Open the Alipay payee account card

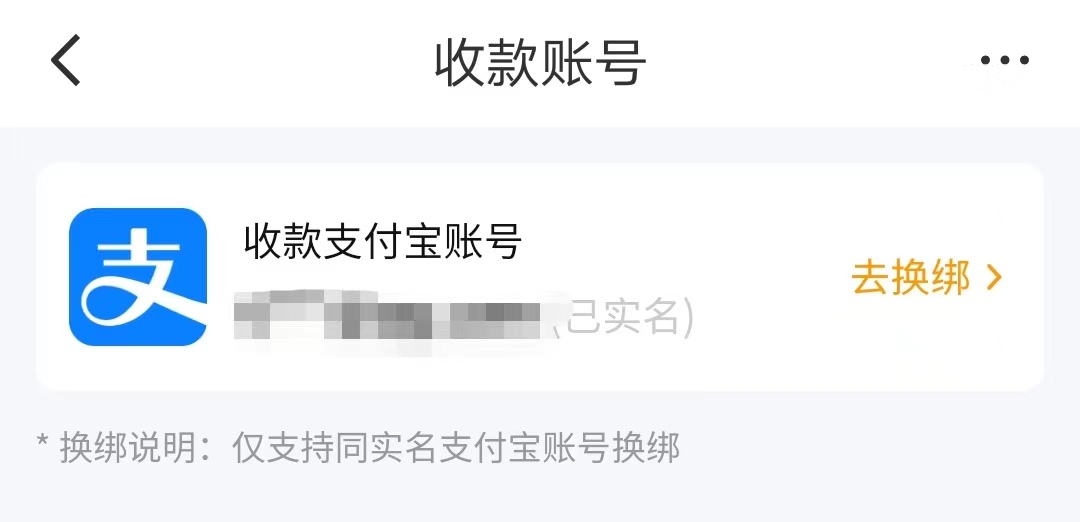[x=540, y=277]
